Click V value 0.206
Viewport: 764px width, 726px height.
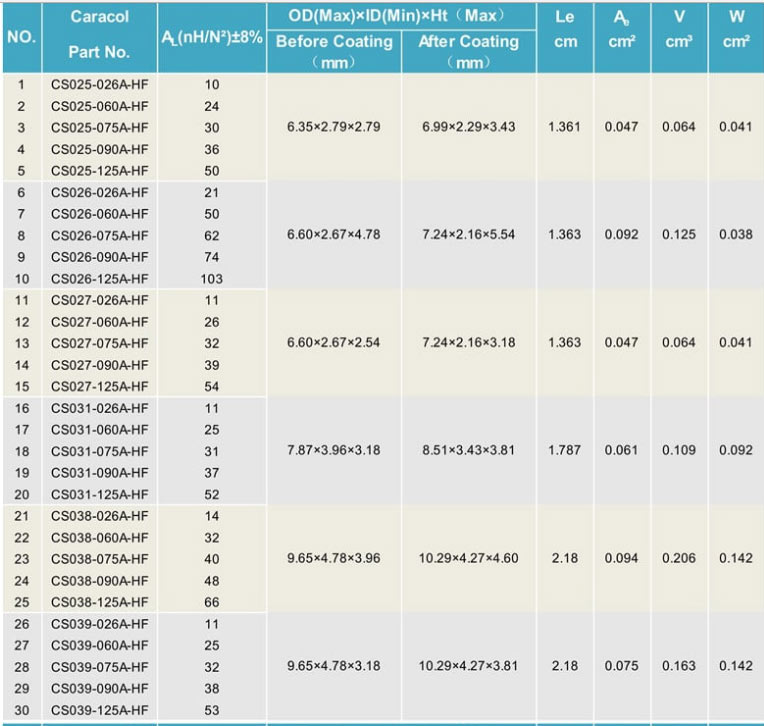coord(679,558)
